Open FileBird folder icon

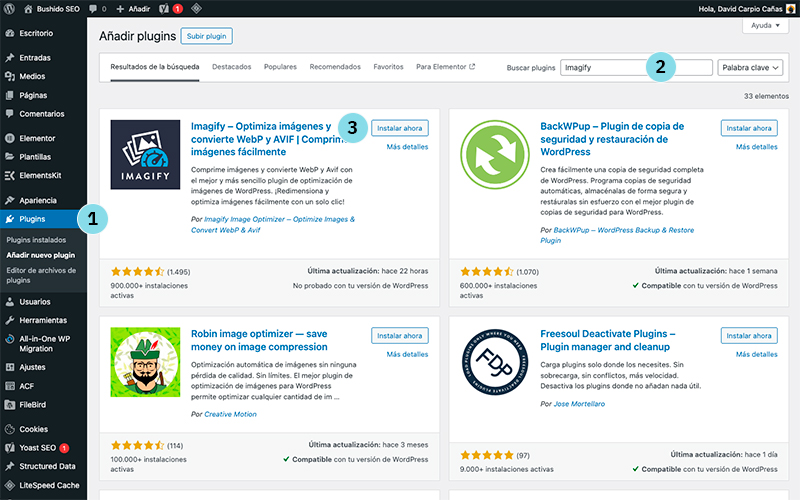[10, 405]
